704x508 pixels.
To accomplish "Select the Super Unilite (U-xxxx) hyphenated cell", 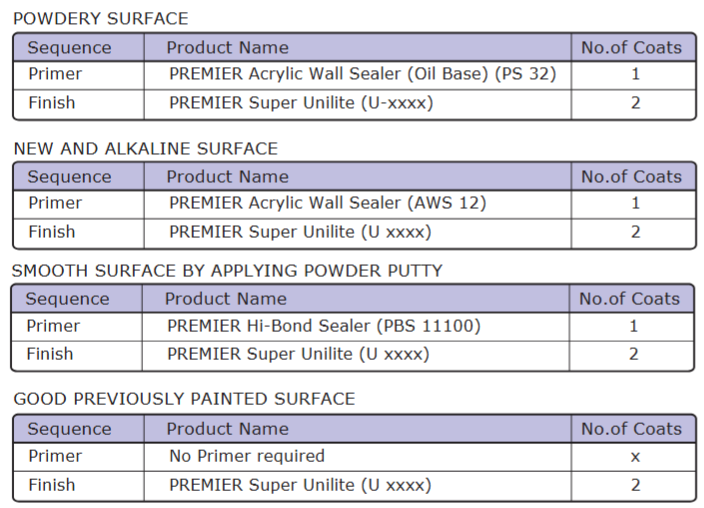I will [301, 102].
